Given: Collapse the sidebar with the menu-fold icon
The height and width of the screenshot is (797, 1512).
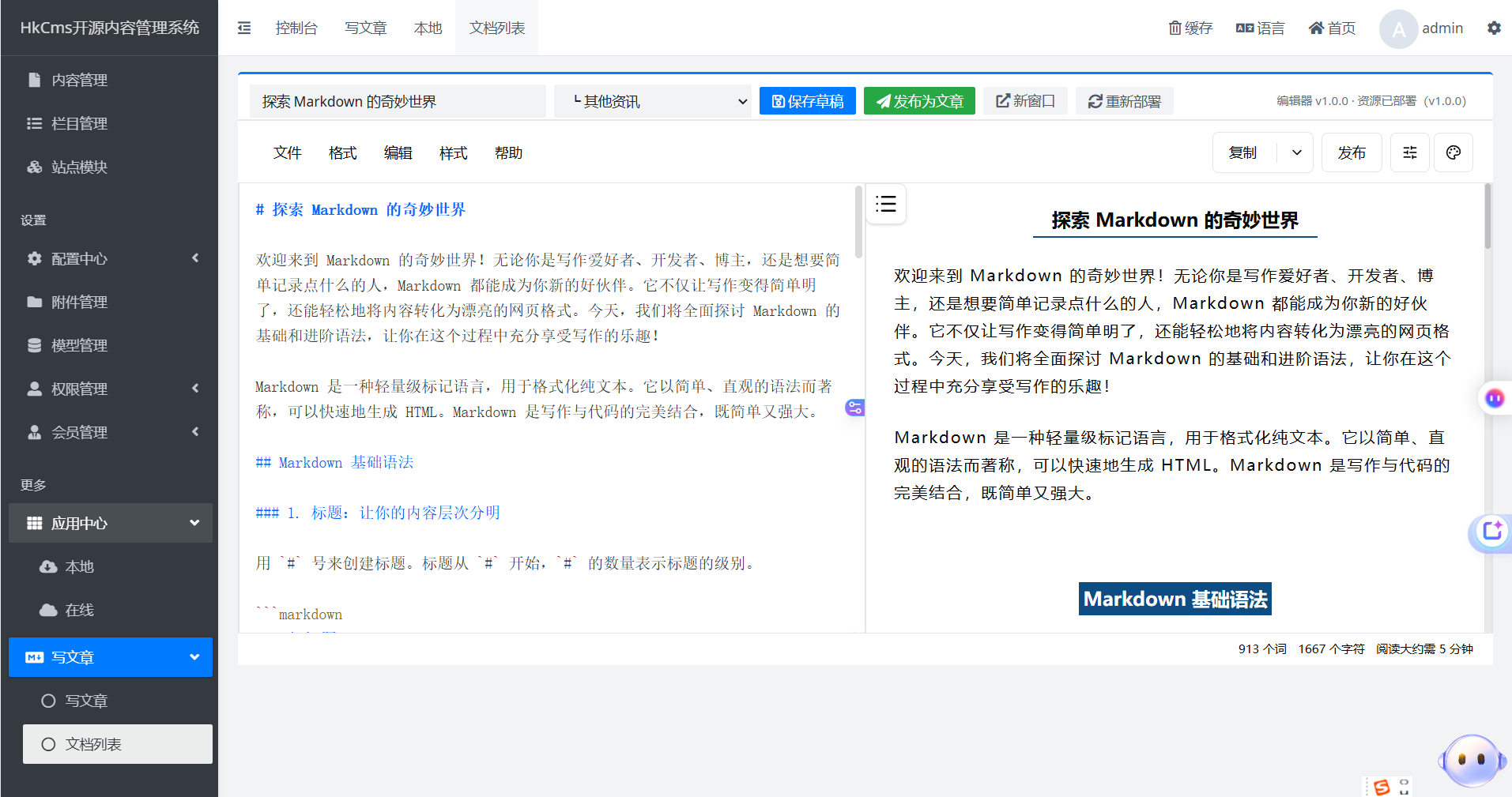Looking at the screenshot, I should (244, 28).
